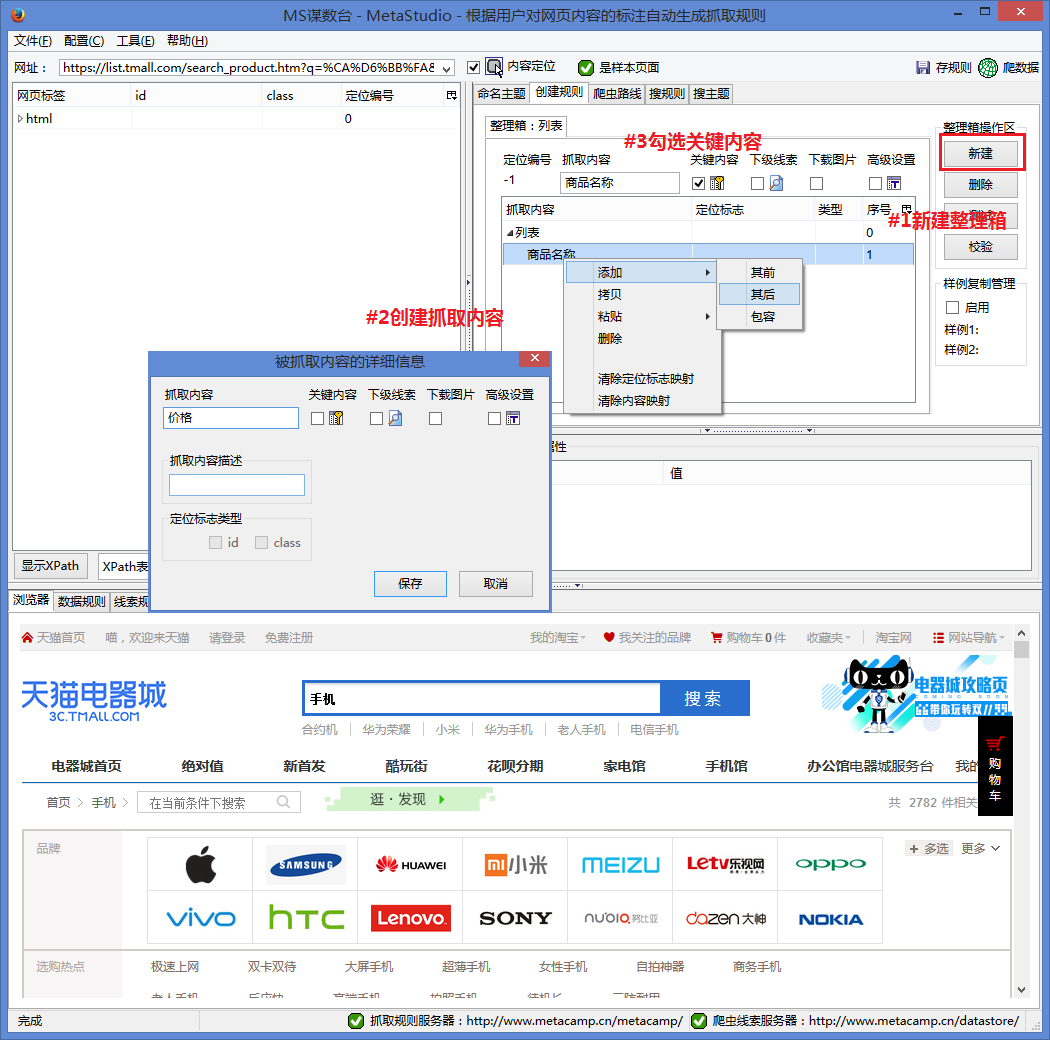Click the Apple brand logo
Screen dimensions: 1050x1040
click(x=200, y=865)
